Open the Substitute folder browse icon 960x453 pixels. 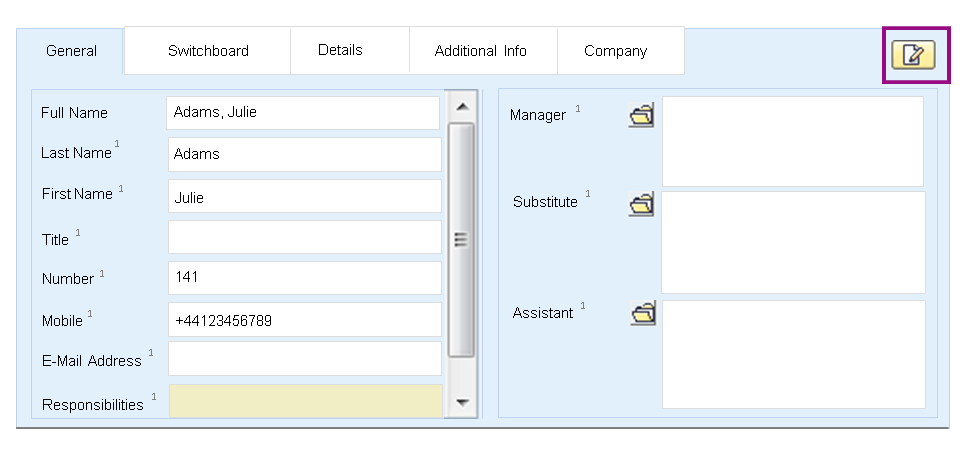click(x=642, y=204)
